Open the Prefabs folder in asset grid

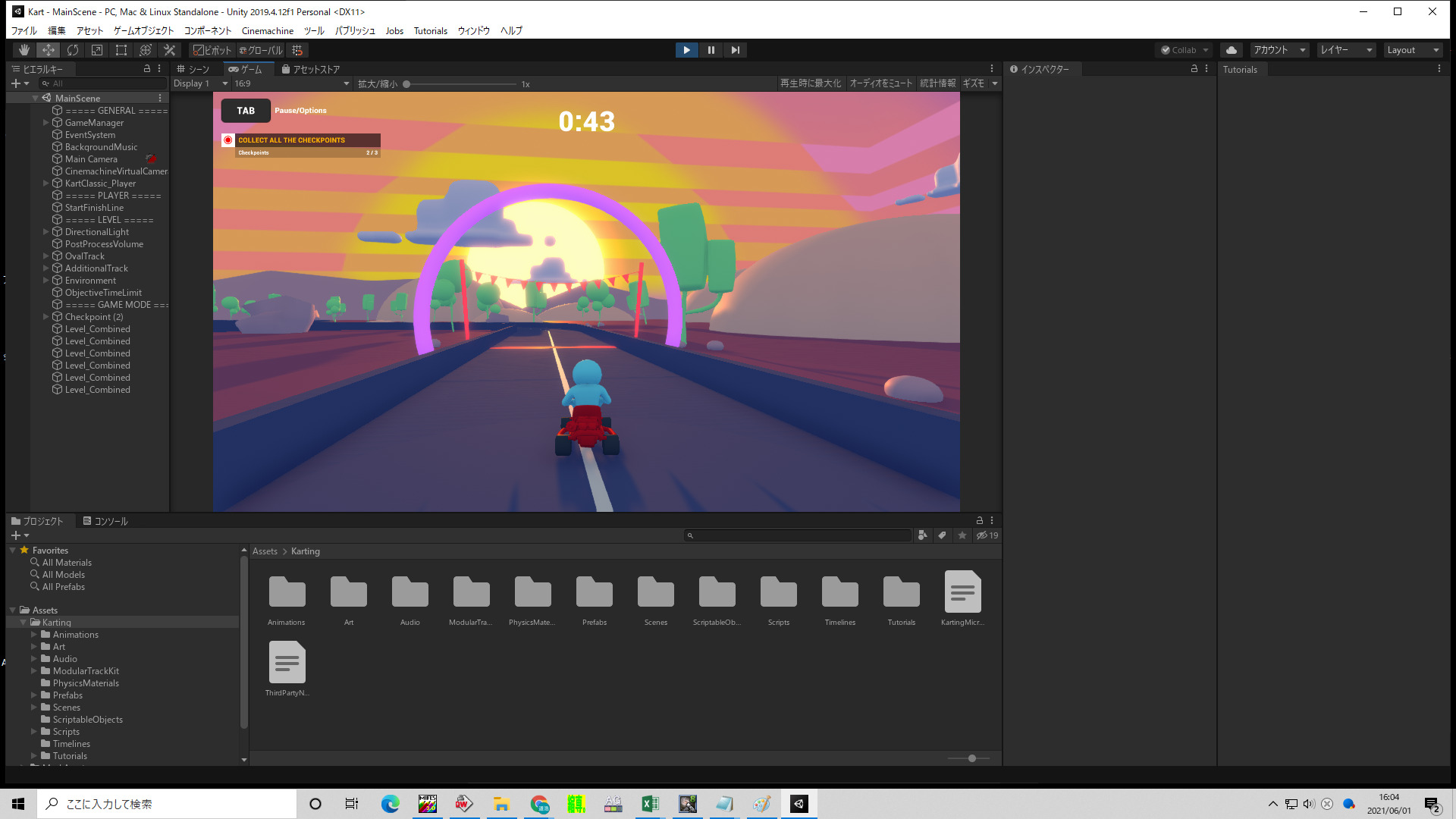coord(594,591)
